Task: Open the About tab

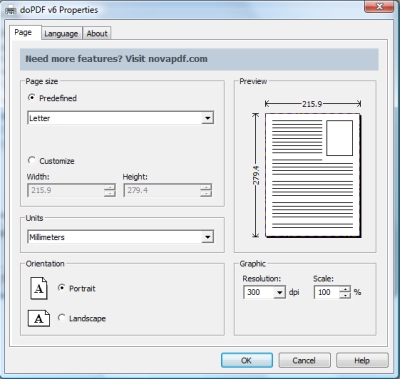Action: (97, 33)
